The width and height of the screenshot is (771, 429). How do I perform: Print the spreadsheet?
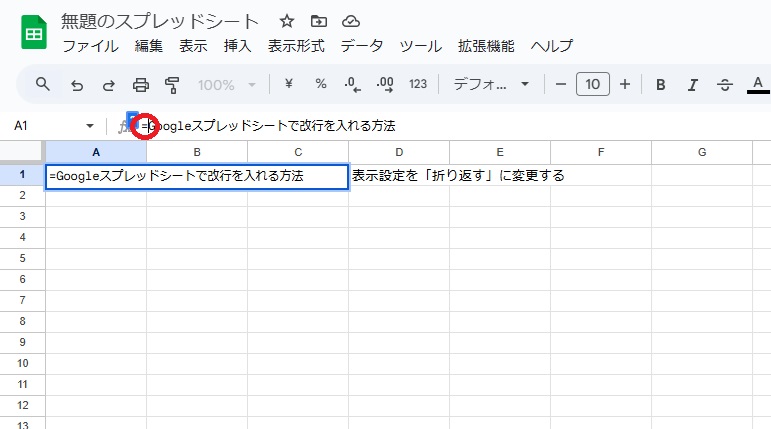coord(141,85)
